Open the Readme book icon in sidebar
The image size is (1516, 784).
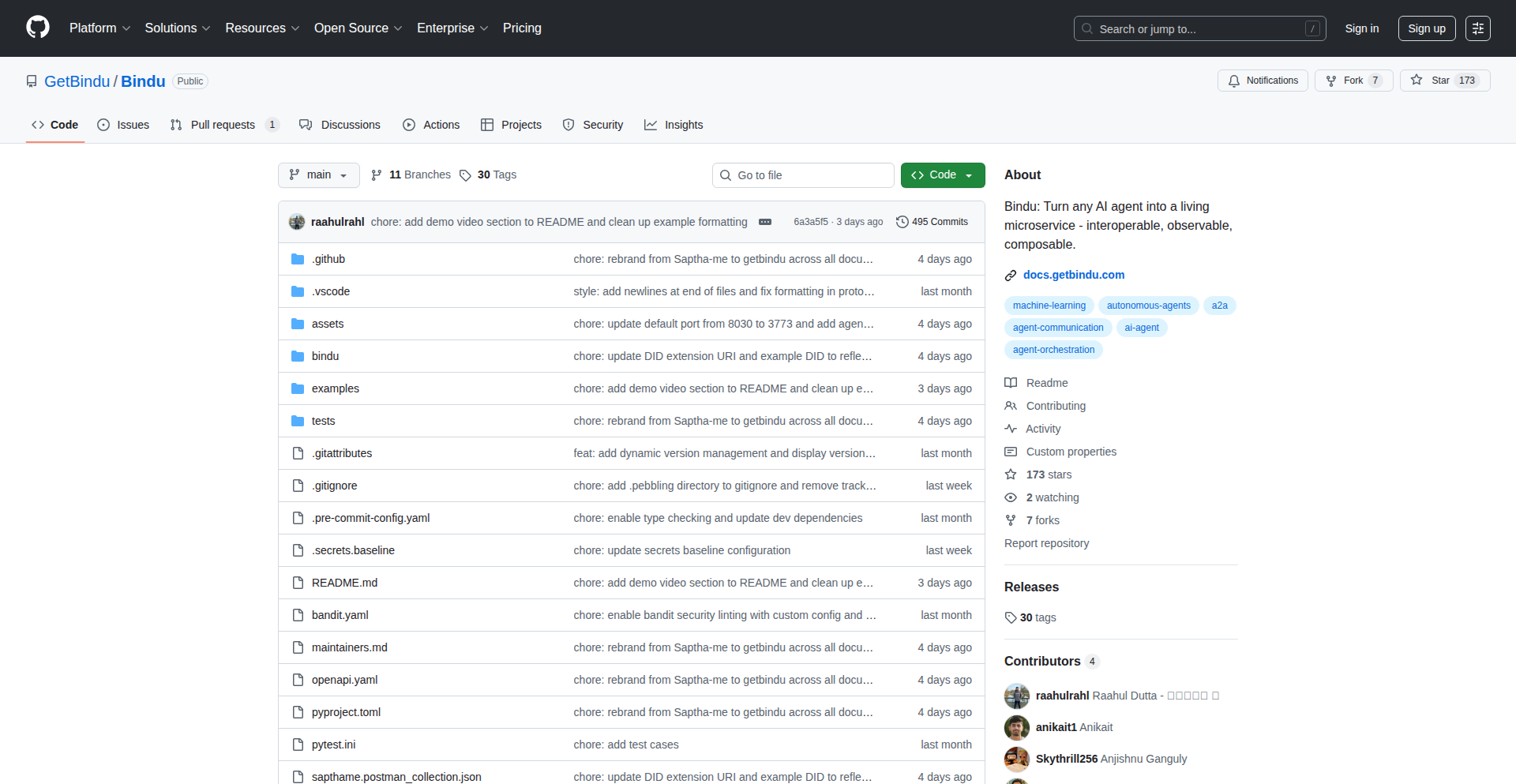tap(1011, 383)
